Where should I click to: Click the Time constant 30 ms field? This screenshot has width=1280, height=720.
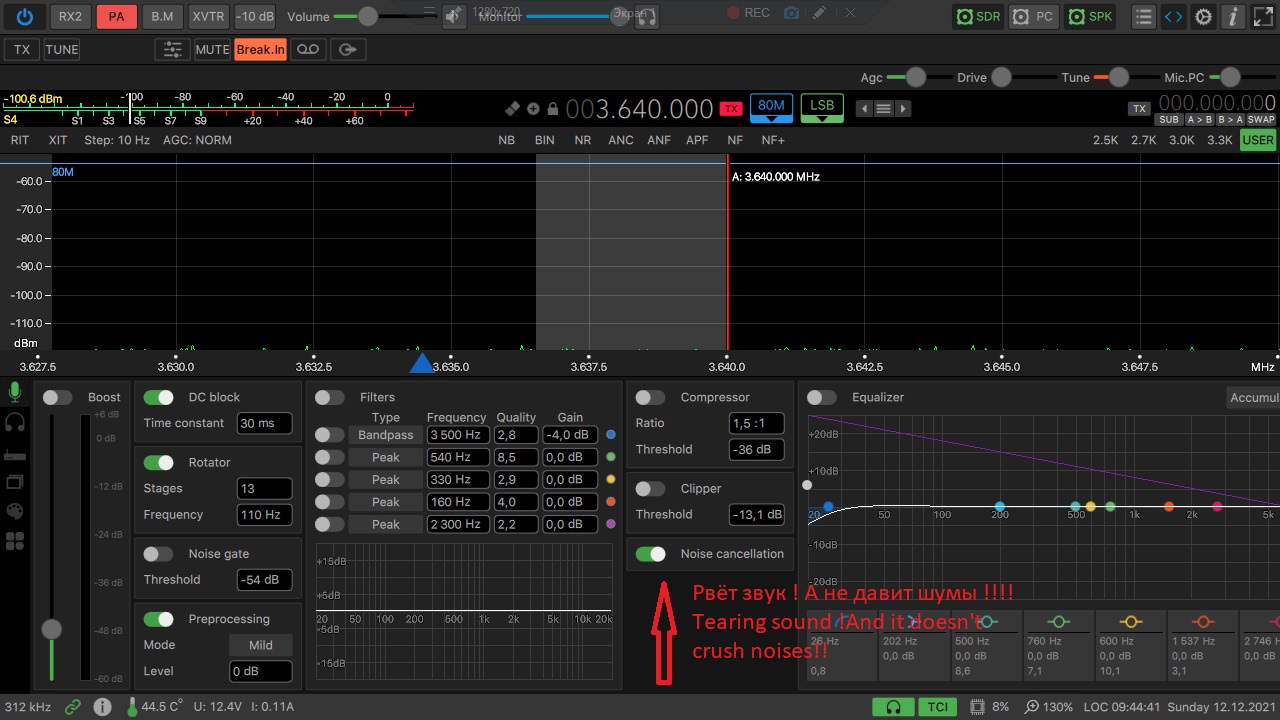(265, 423)
